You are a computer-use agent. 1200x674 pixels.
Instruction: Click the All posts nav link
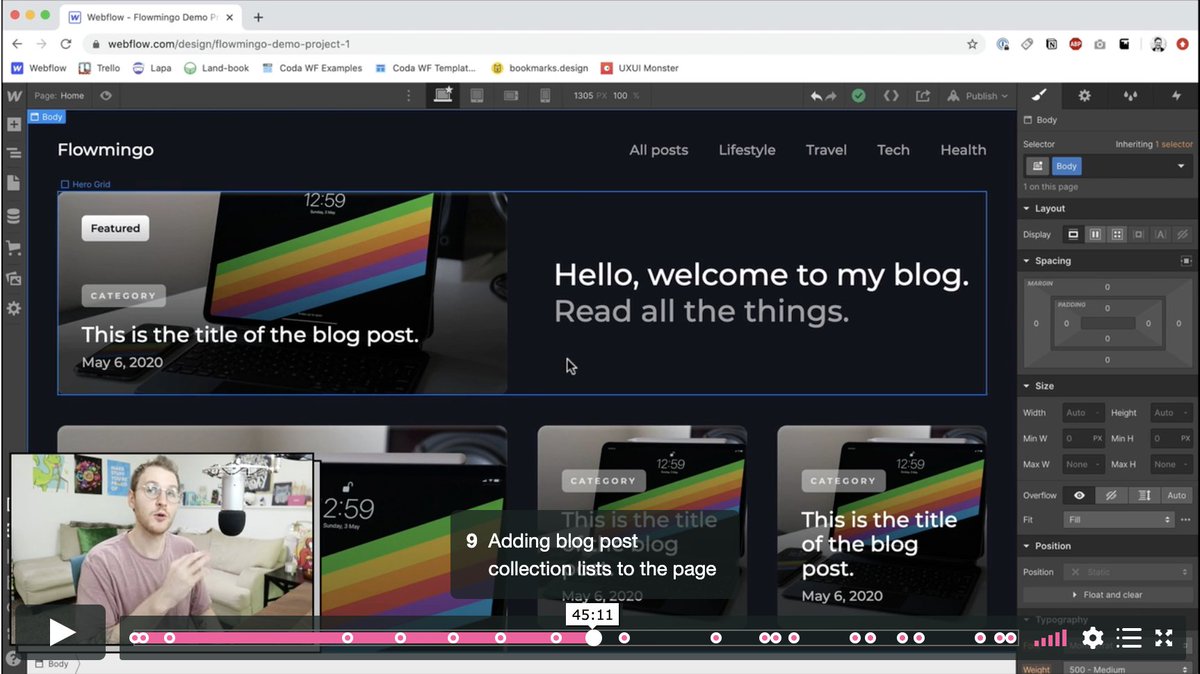pos(659,150)
